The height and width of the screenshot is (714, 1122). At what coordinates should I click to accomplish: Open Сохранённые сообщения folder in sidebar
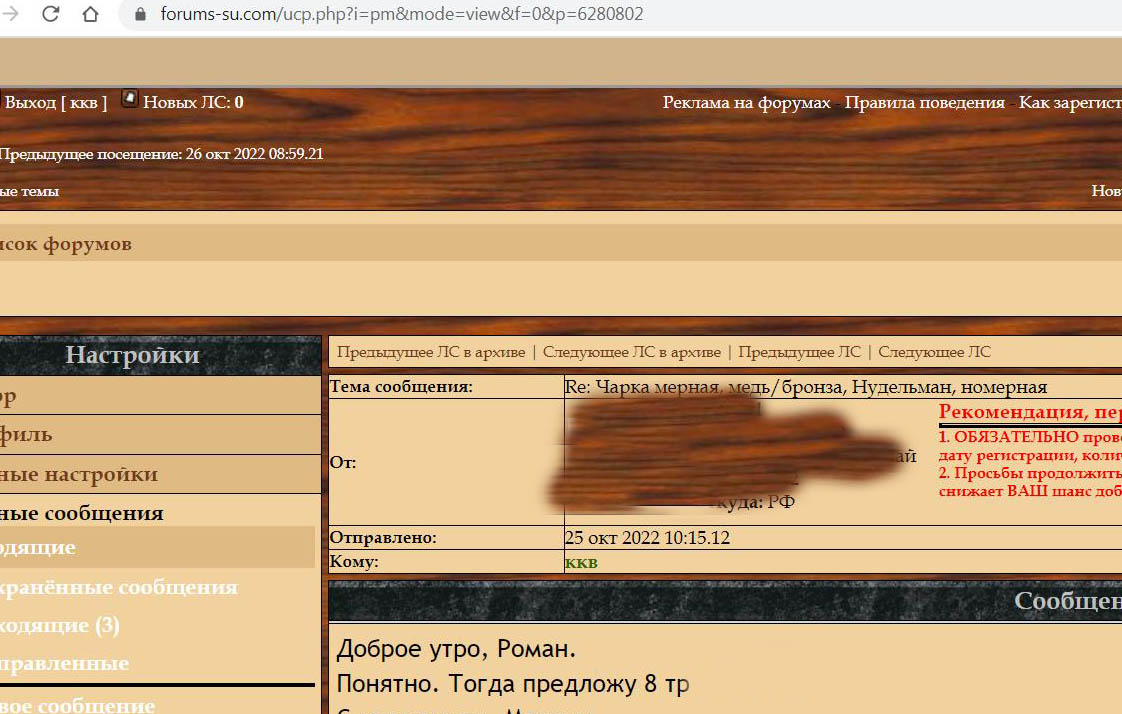click(118, 587)
